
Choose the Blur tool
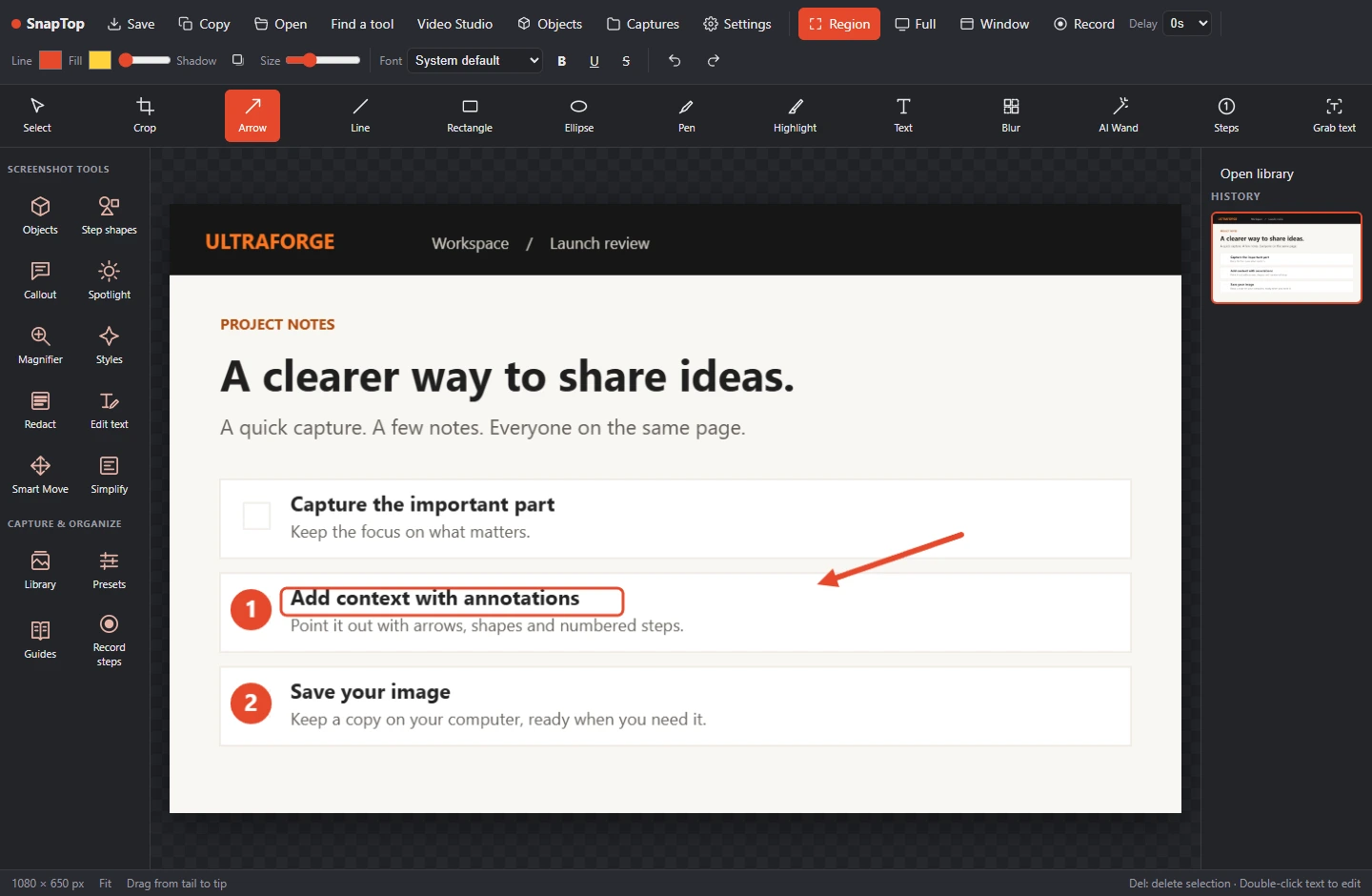coord(1011,115)
